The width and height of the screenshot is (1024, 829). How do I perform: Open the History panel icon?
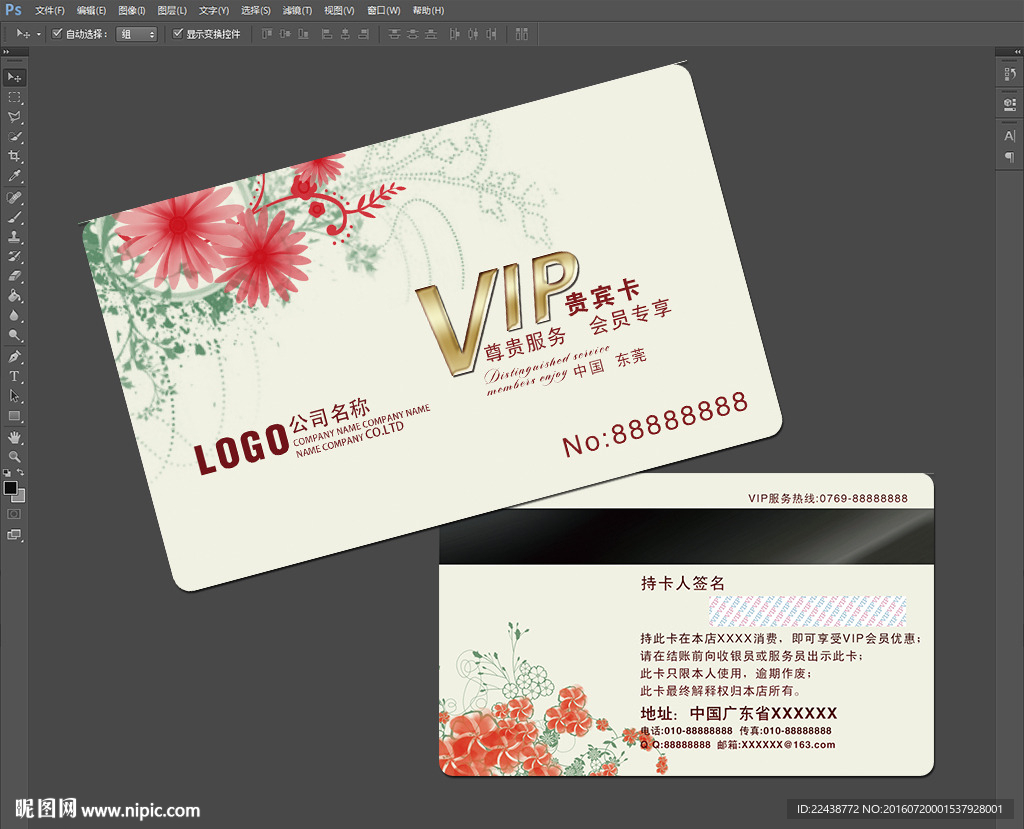coord(1010,74)
